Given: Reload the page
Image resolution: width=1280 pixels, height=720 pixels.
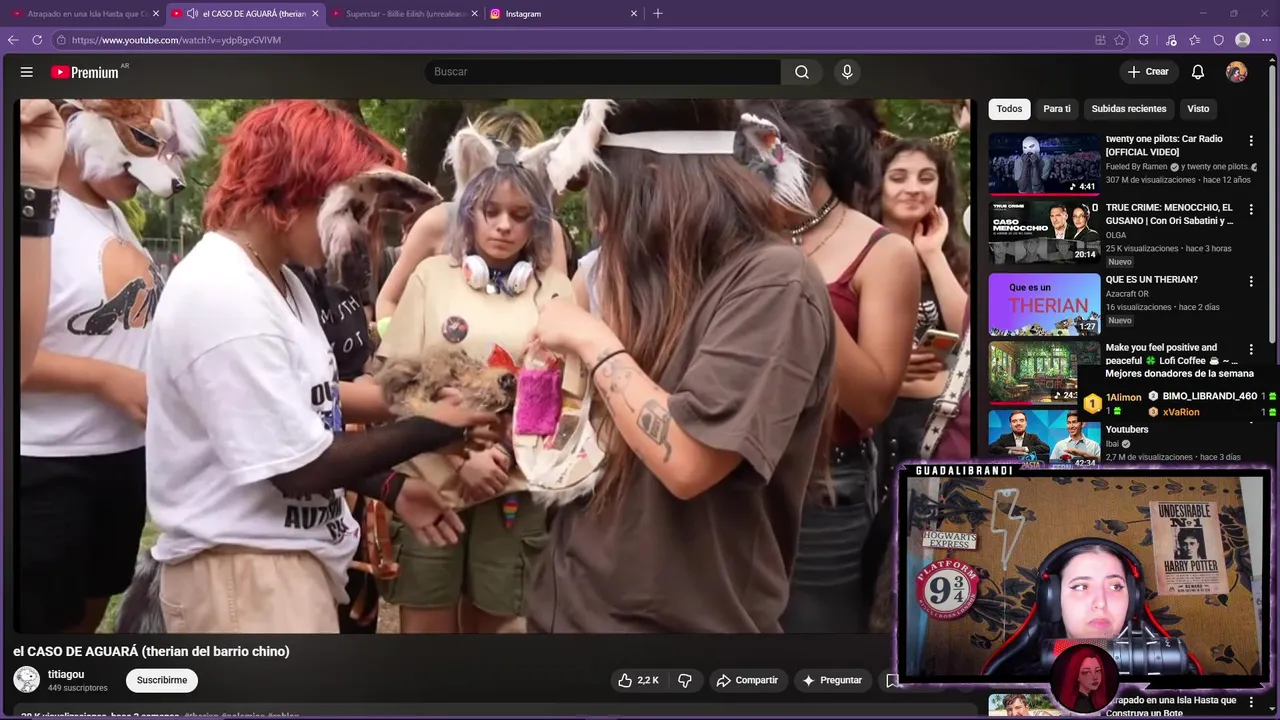Looking at the screenshot, I should tap(37, 40).
